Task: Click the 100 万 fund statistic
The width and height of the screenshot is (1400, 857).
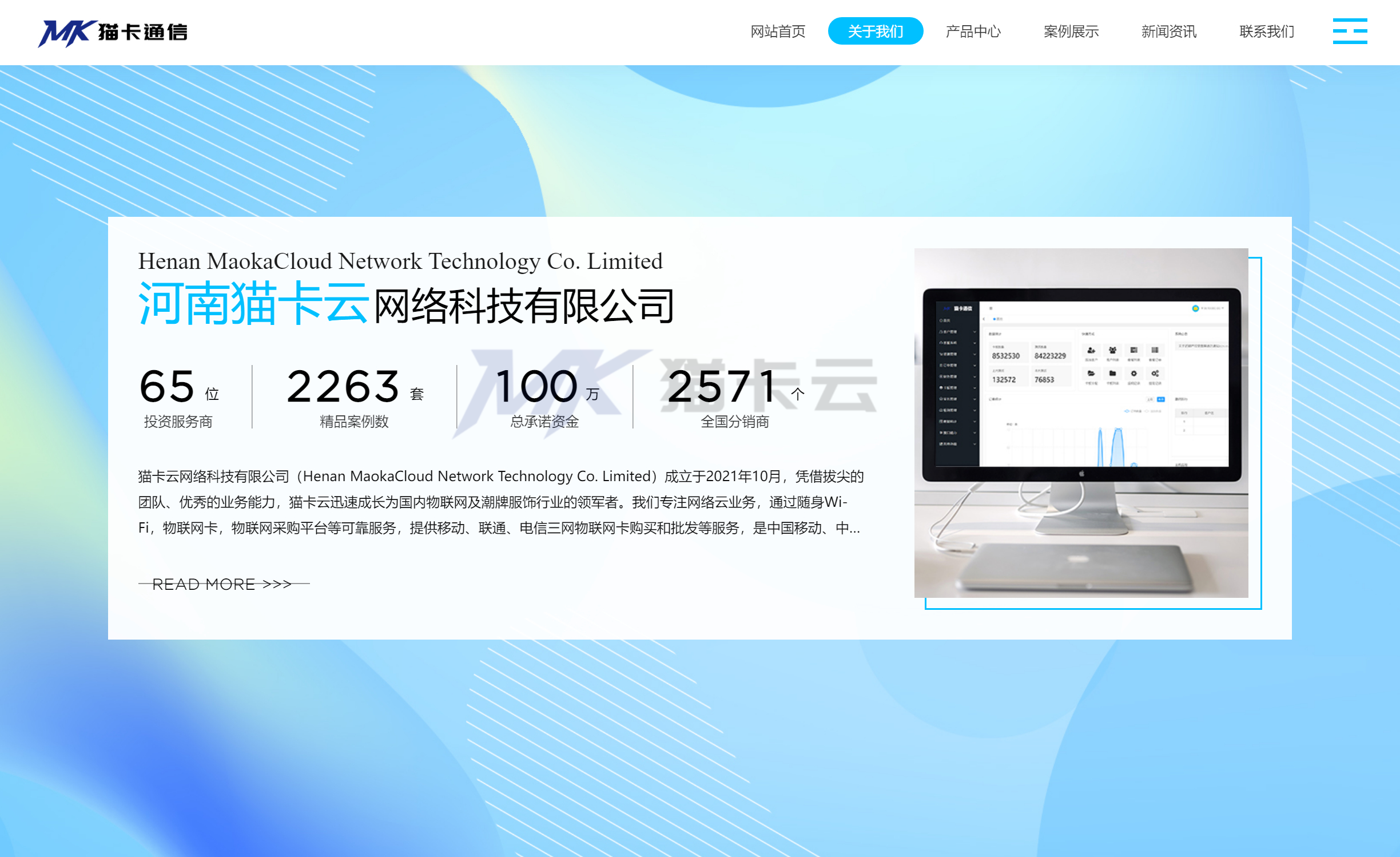Action: 547,387
